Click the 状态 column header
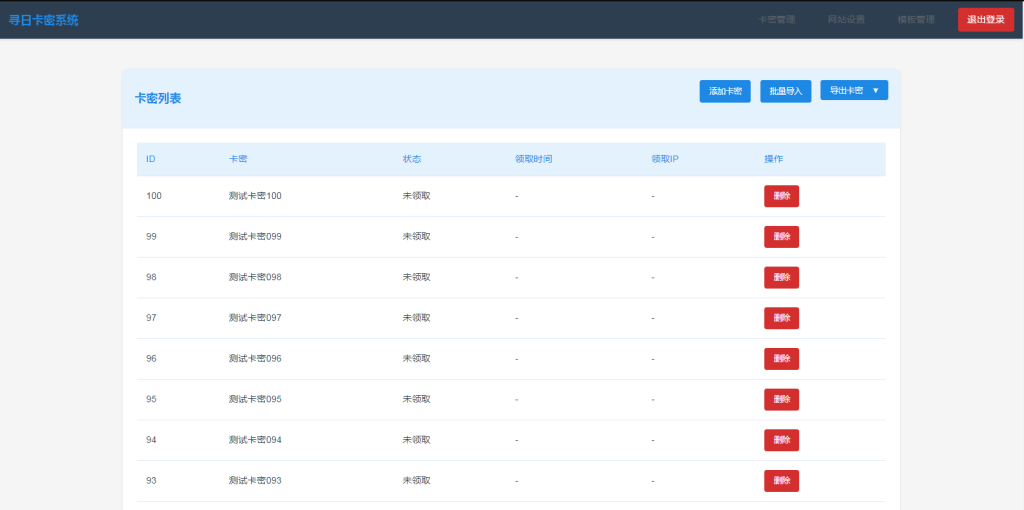The height and width of the screenshot is (510, 1024). pyautogui.click(x=412, y=159)
